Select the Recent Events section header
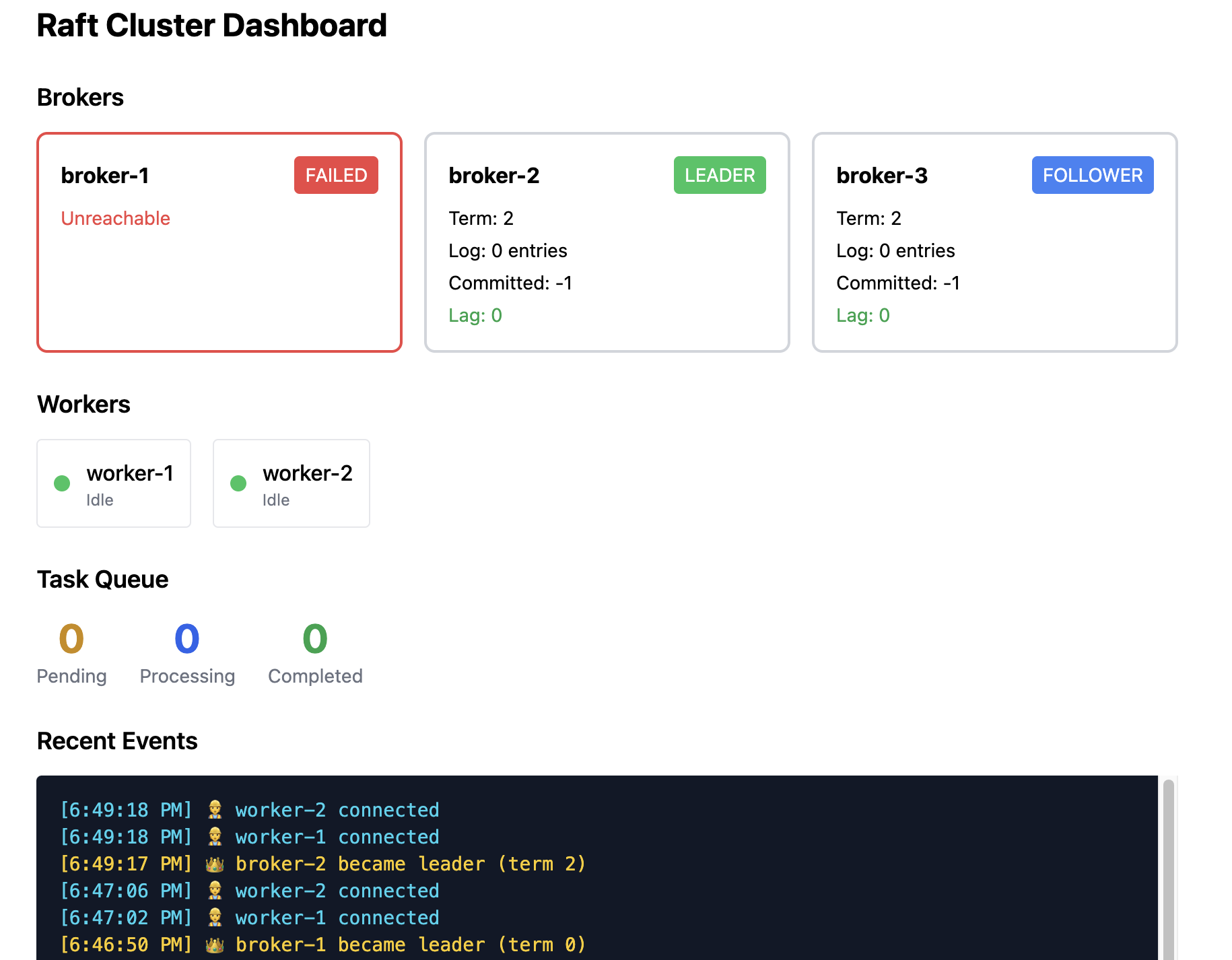Screen dimensions: 1232x960 117,741
